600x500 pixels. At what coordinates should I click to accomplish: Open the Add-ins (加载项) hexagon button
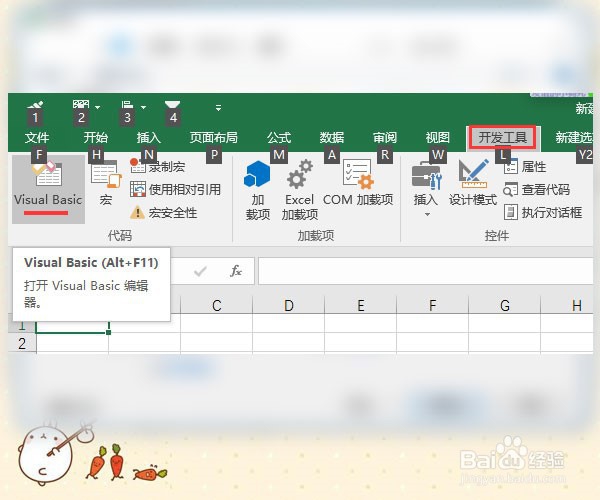pos(258,190)
